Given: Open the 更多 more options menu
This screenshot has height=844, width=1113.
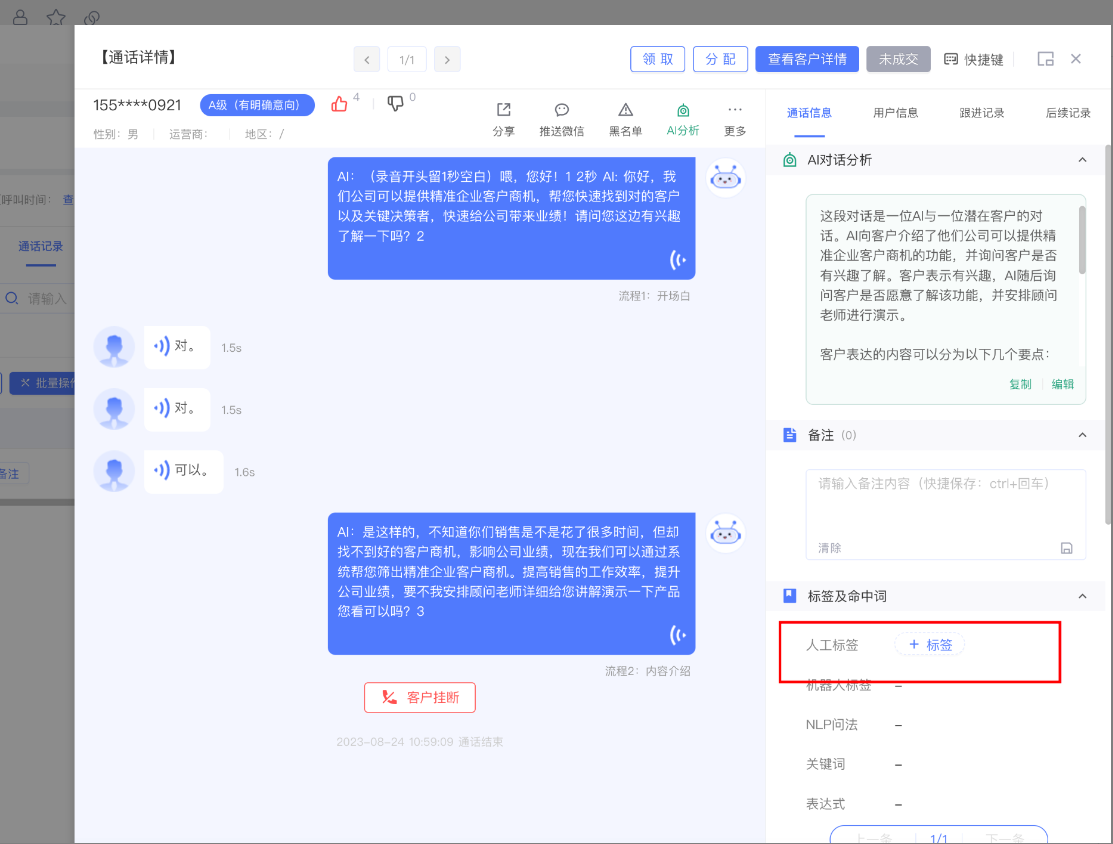Looking at the screenshot, I should tap(735, 110).
